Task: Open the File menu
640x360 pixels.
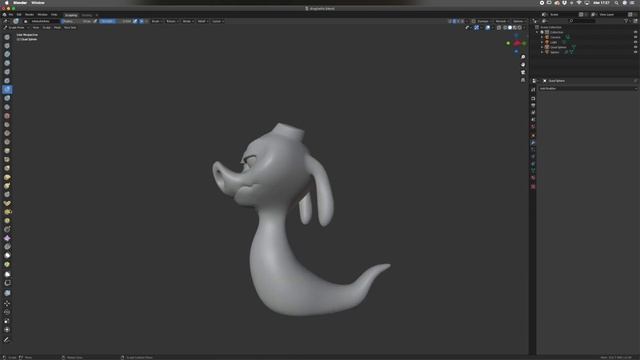Action: point(11,15)
